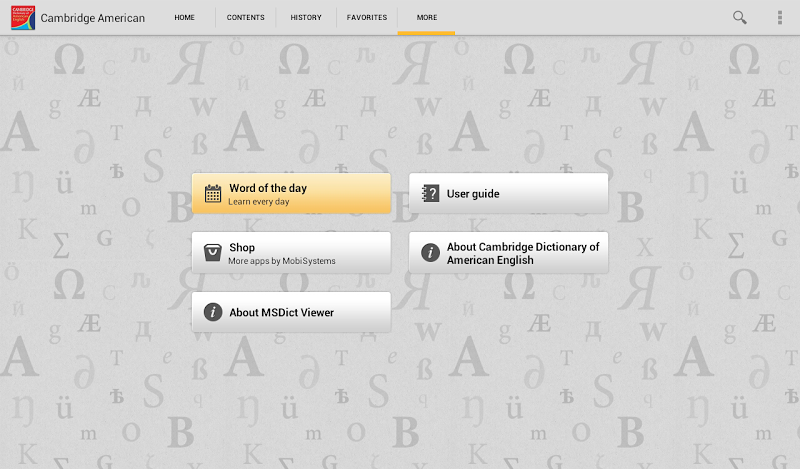Click 'More apps by MobiSystems' subtitle
The width and height of the screenshot is (800, 469).
pyautogui.click(x=282, y=261)
